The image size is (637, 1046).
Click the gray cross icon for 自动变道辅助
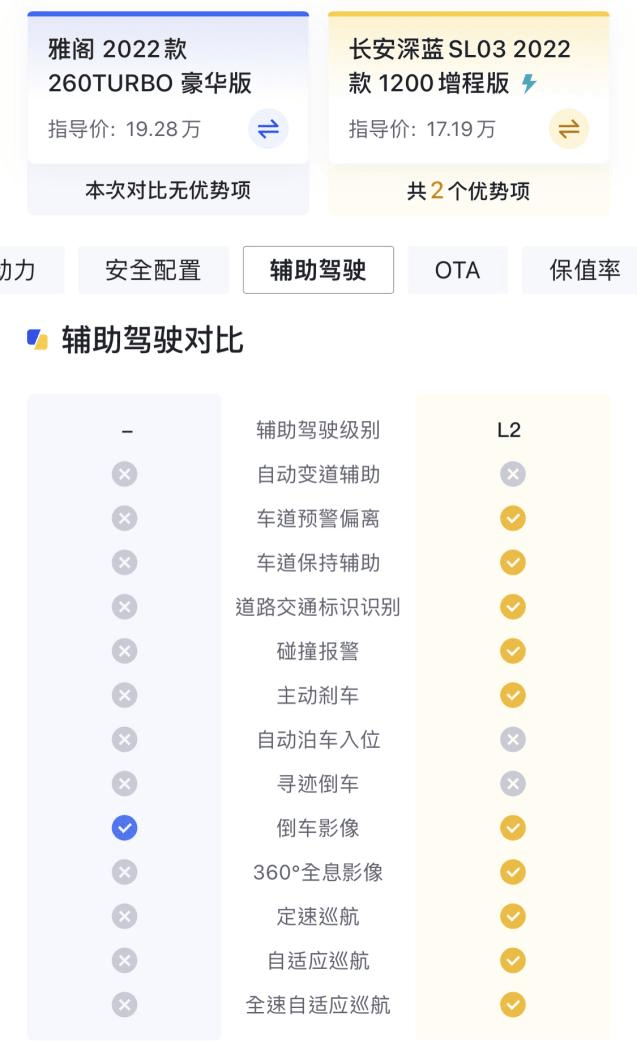[x=124, y=474]
